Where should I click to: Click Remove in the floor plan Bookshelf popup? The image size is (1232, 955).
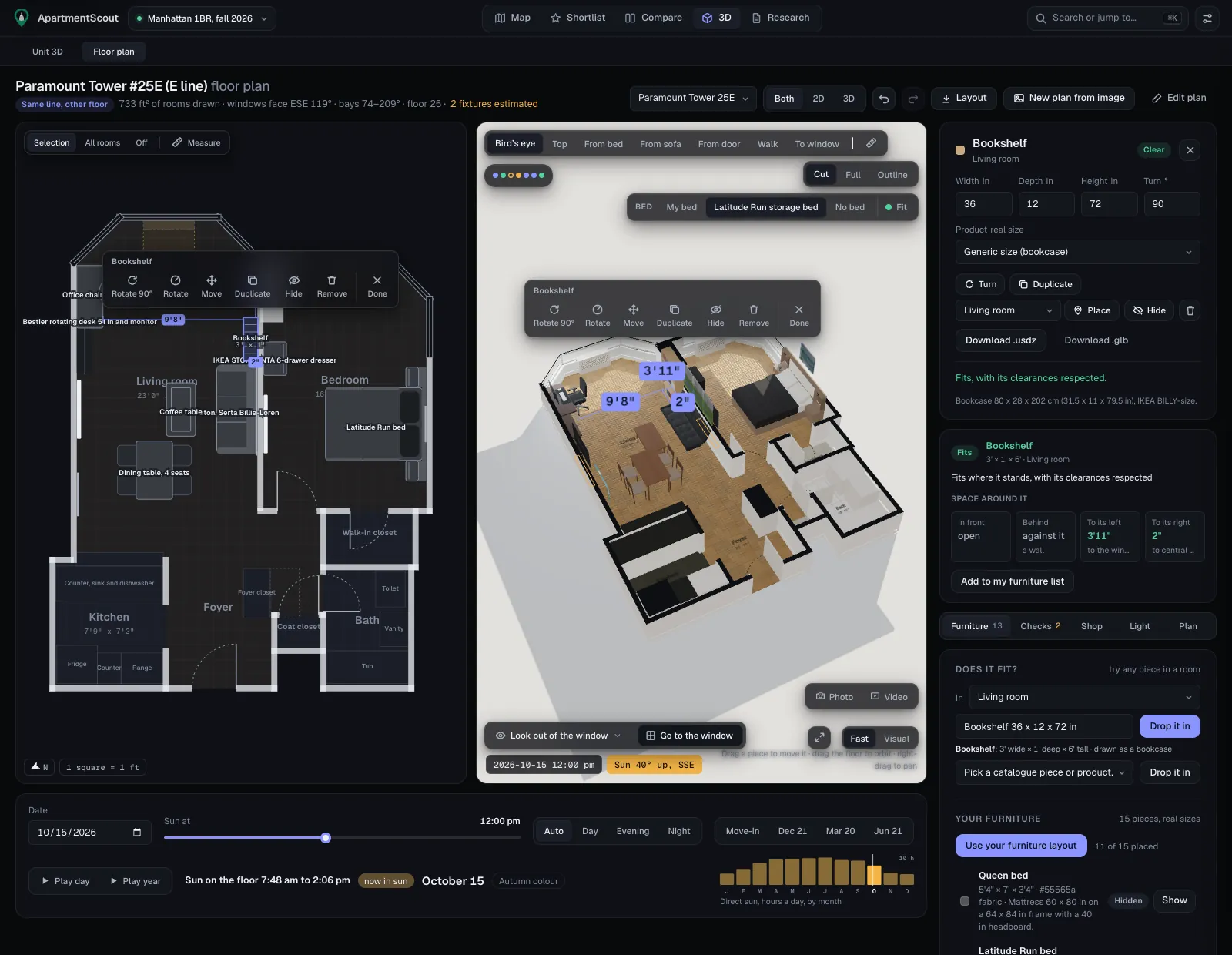pyautogui.click(x=332, y=286)
